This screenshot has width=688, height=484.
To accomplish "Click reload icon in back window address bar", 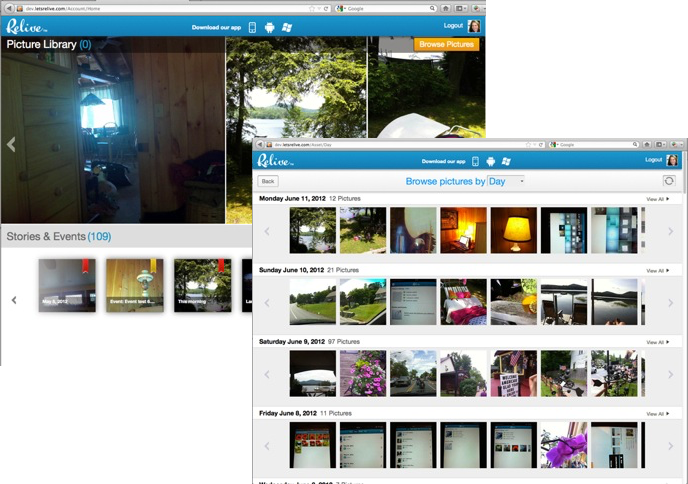I will pos(326,9).
